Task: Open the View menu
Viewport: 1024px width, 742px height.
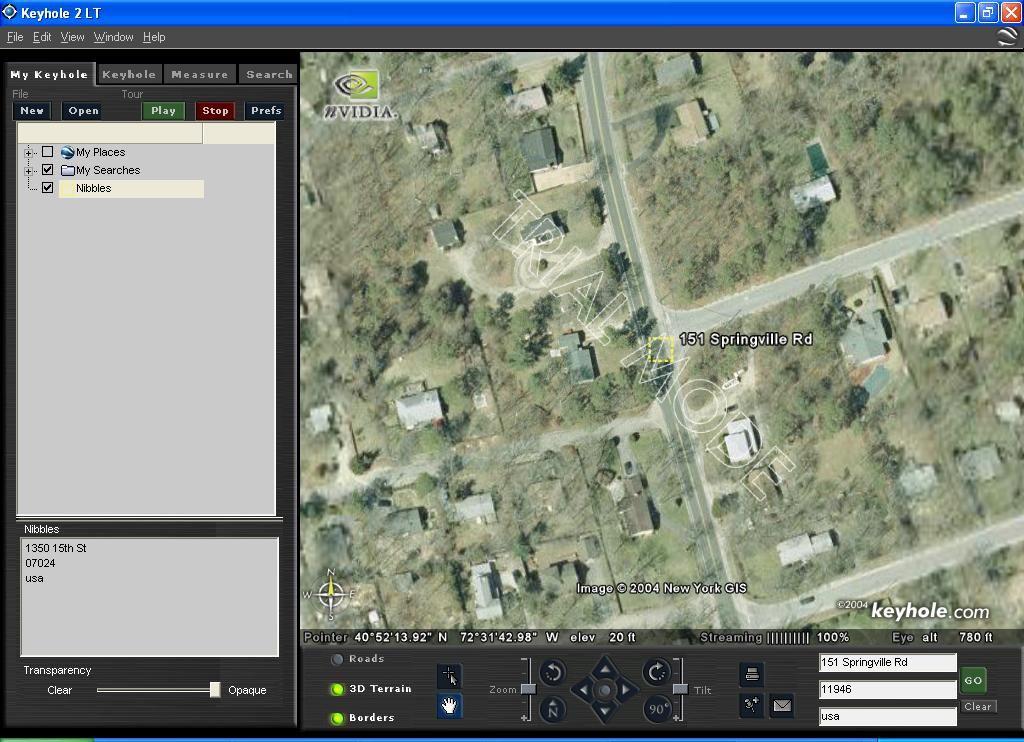Action: point(72,37)
